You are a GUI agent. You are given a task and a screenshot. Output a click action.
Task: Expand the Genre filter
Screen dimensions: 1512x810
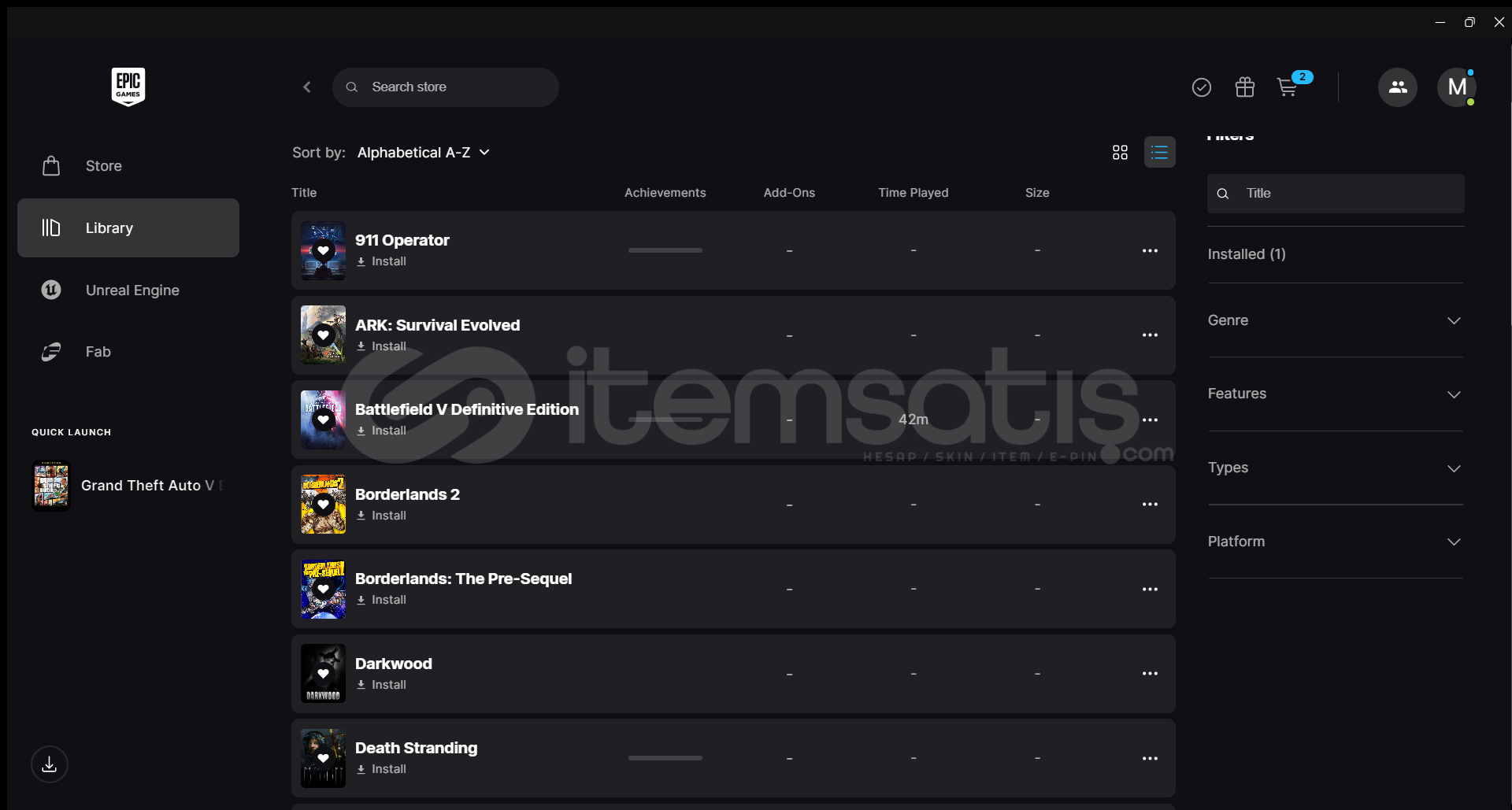[1335, 320]
